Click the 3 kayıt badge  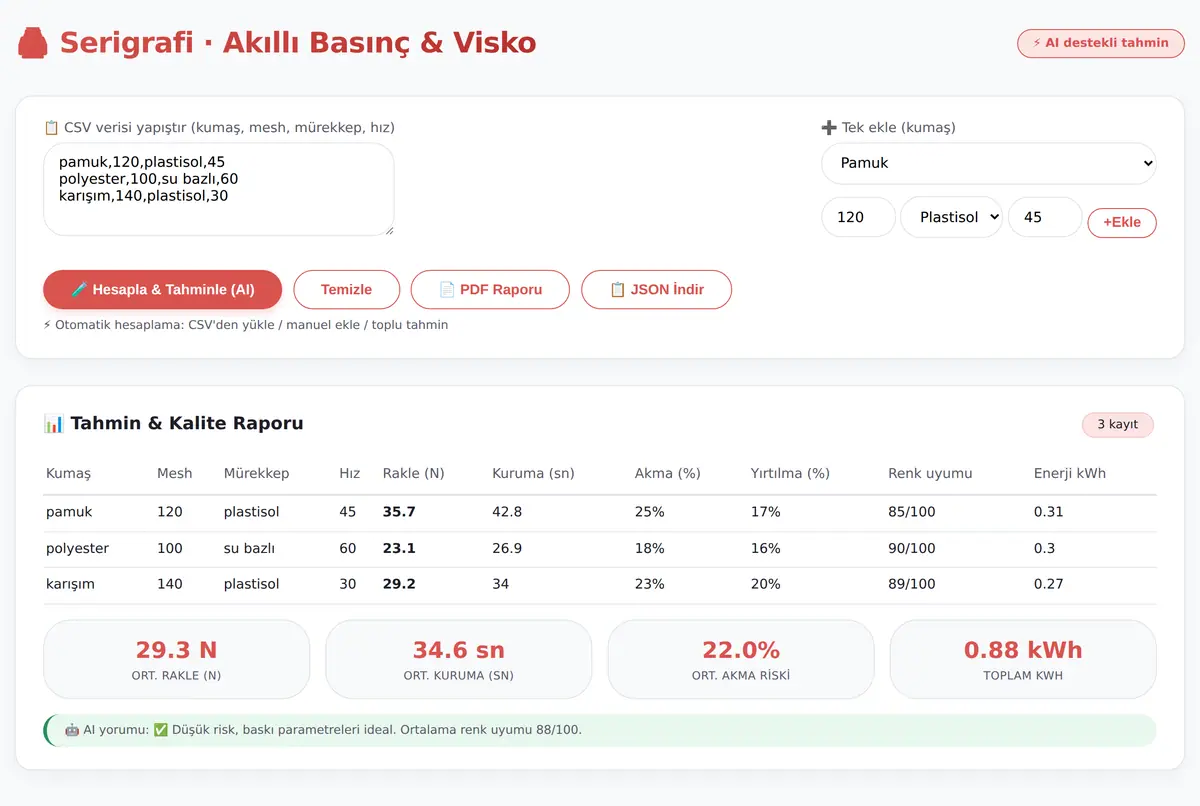(1117, 424)
